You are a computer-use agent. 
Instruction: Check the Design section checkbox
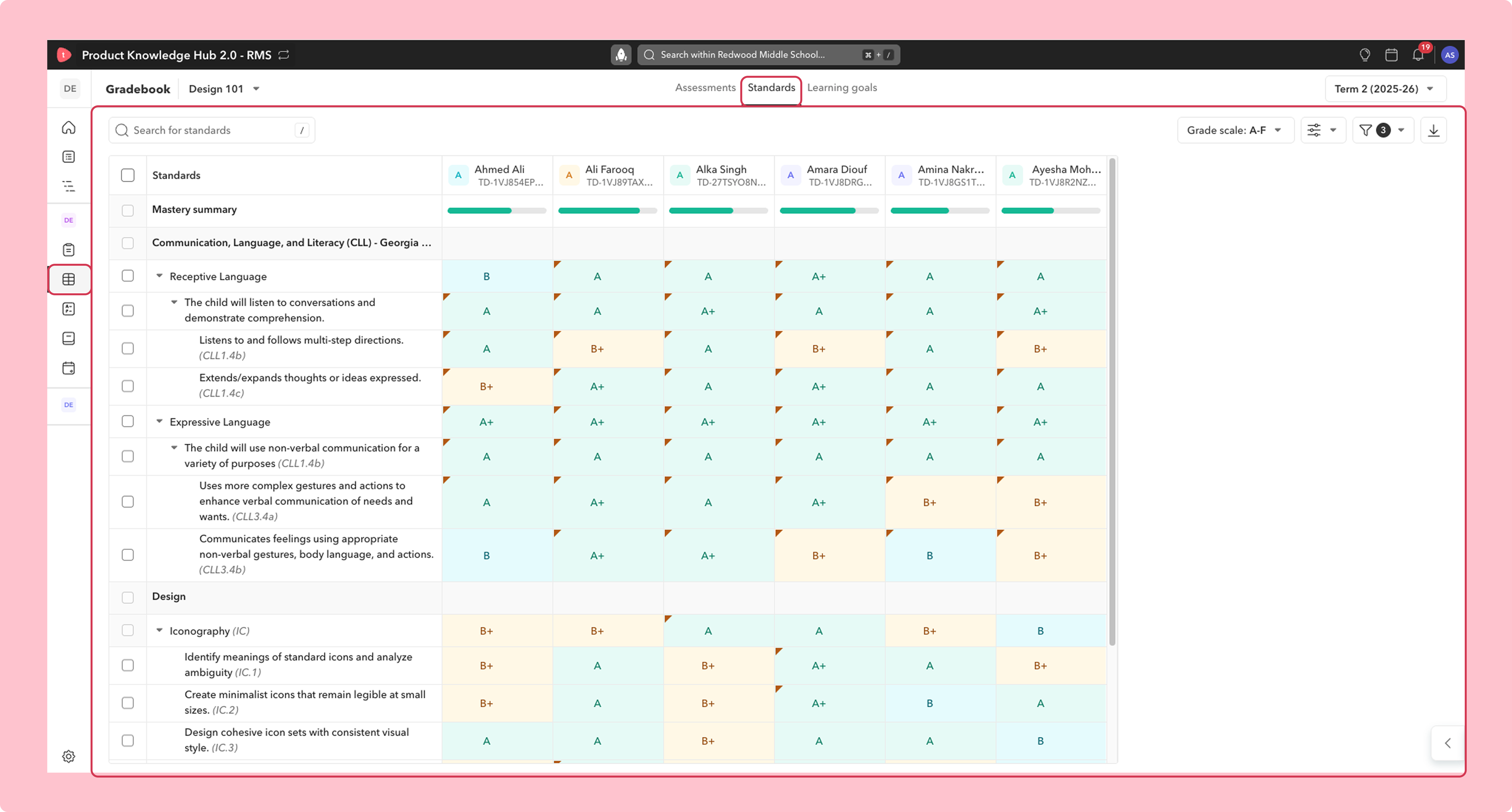tap(127, 597)
